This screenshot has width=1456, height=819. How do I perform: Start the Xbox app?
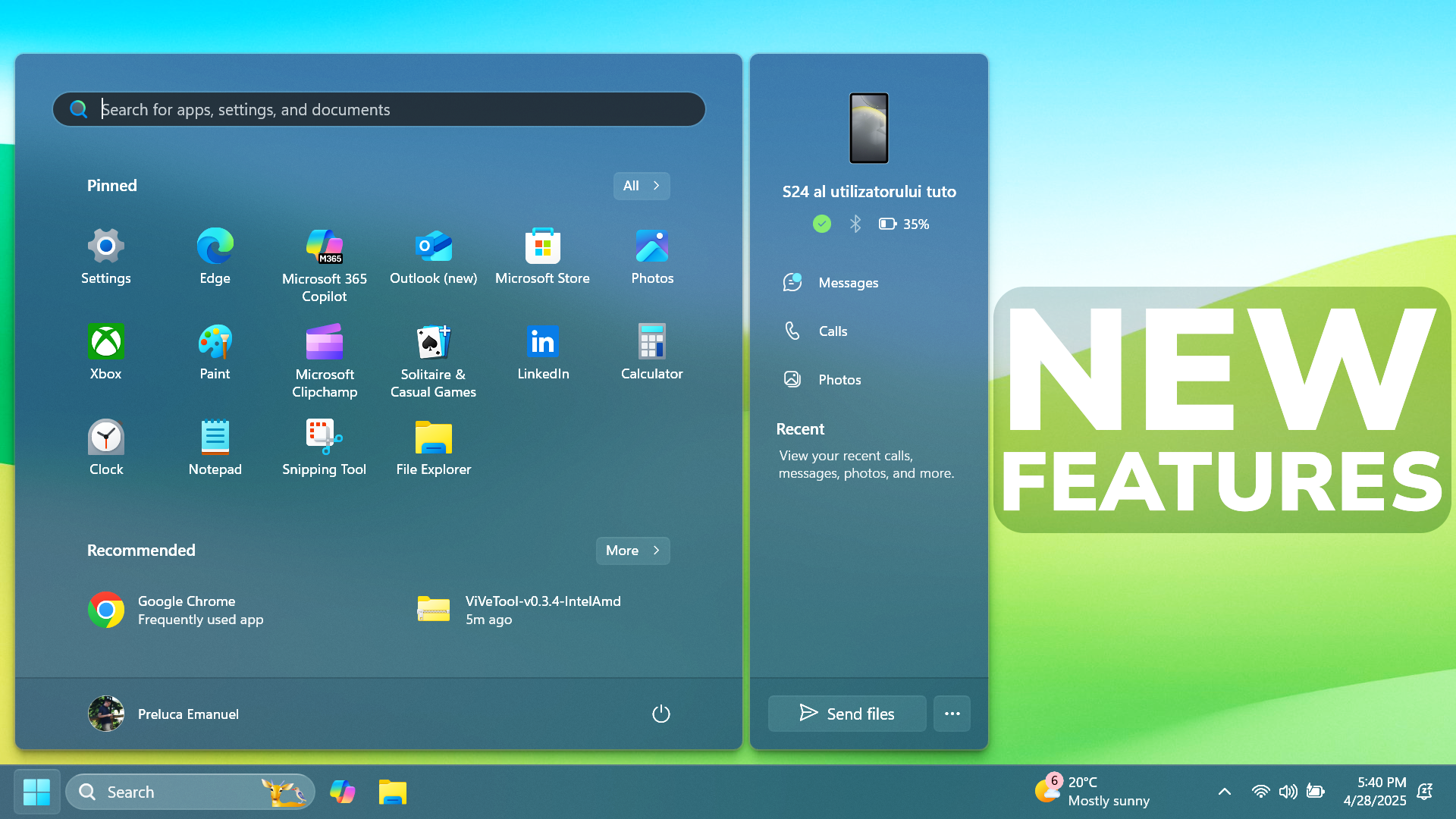(x=105, y=351)
